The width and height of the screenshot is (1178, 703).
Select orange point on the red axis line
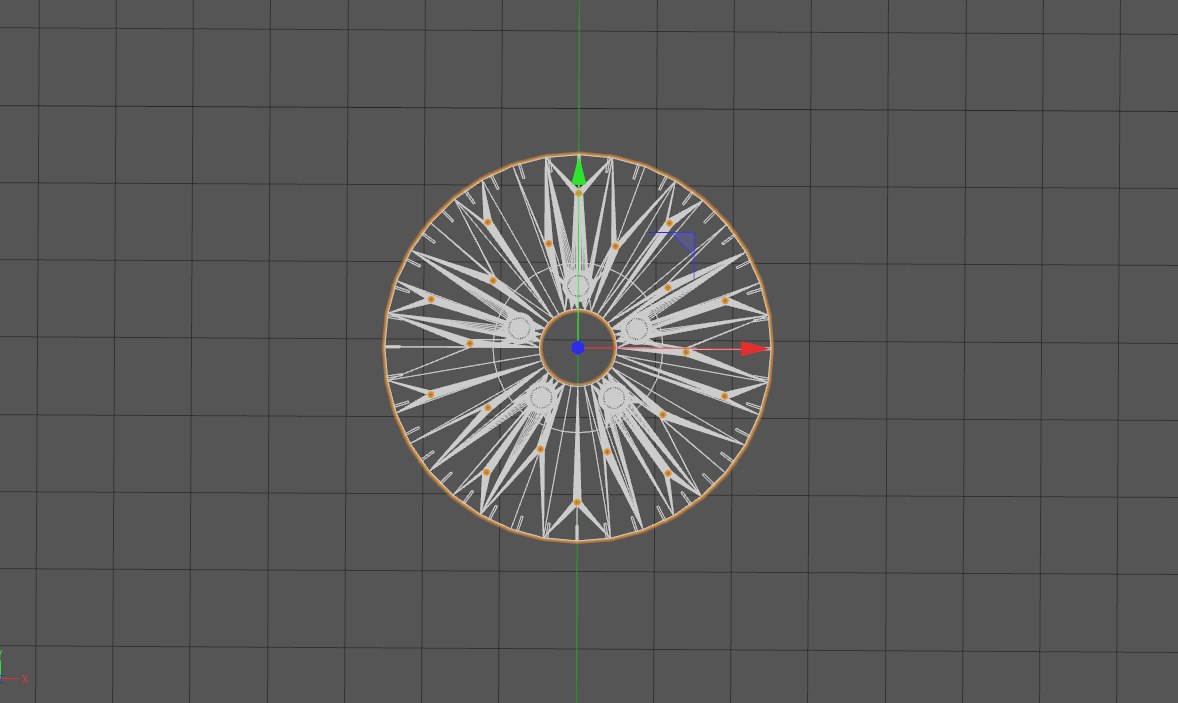click(686, 352)
